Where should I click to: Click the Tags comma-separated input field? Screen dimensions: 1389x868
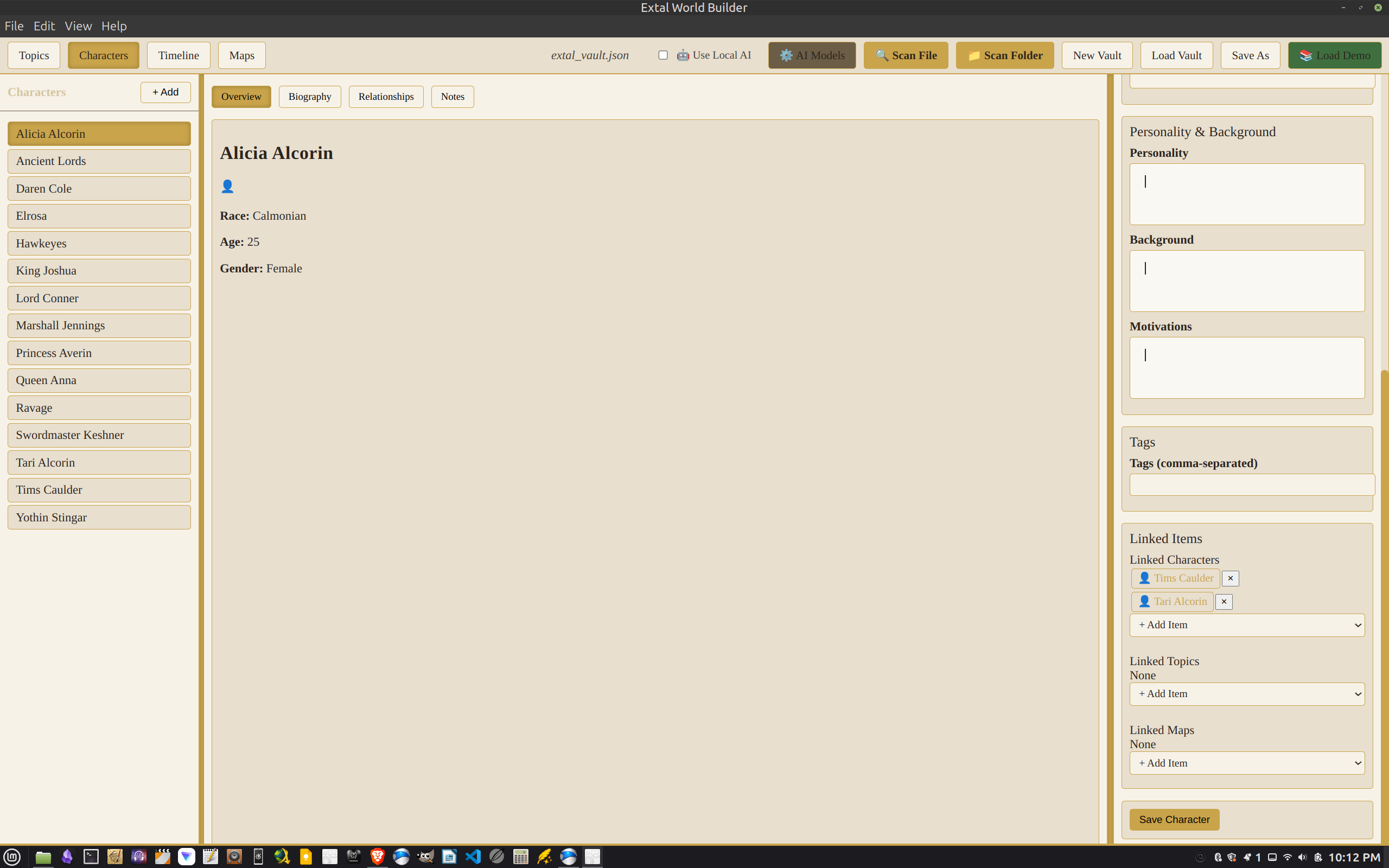coord(1251,484)
